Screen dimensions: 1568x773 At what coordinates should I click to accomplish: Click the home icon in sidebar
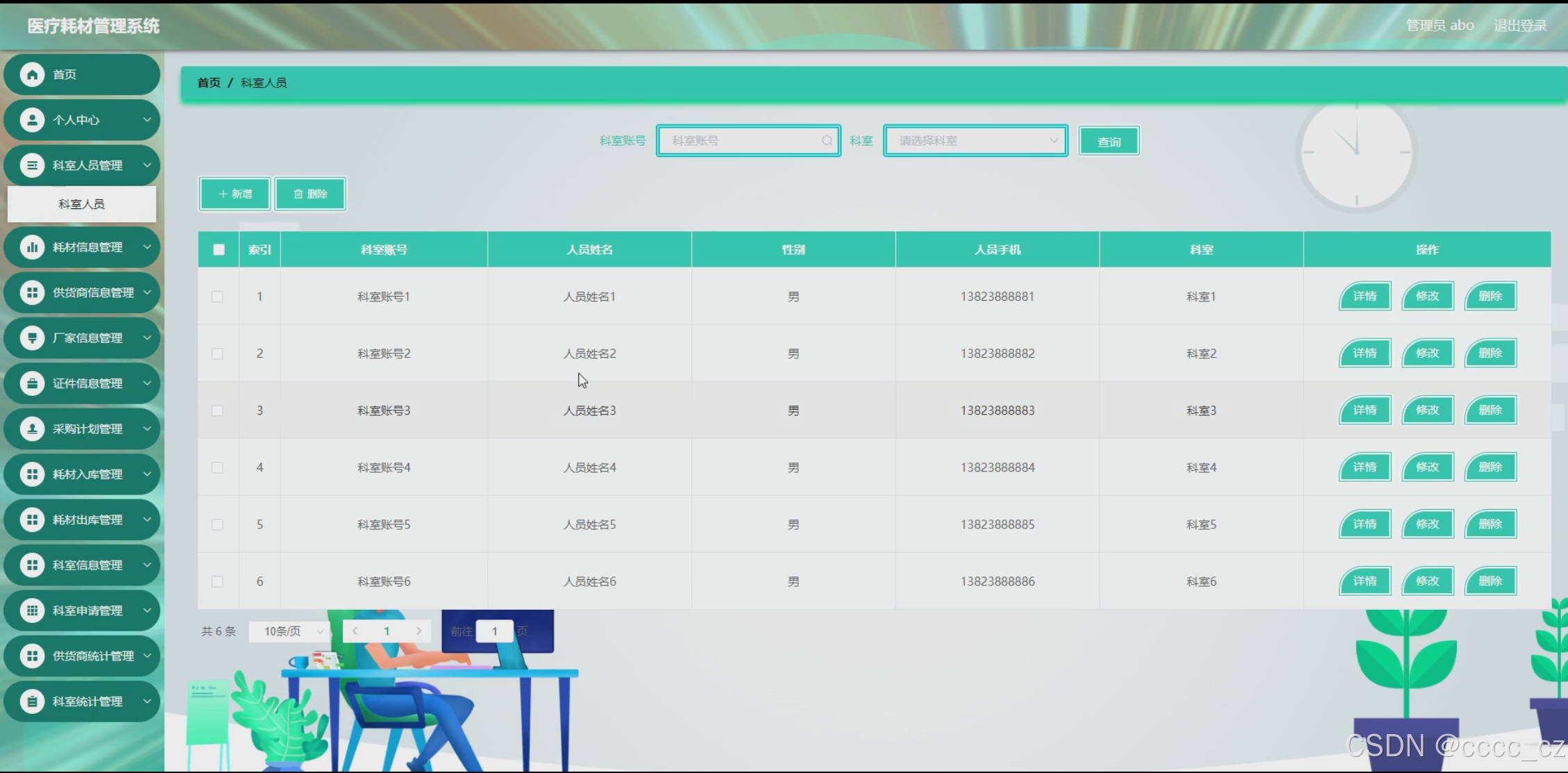pos(32,74)
